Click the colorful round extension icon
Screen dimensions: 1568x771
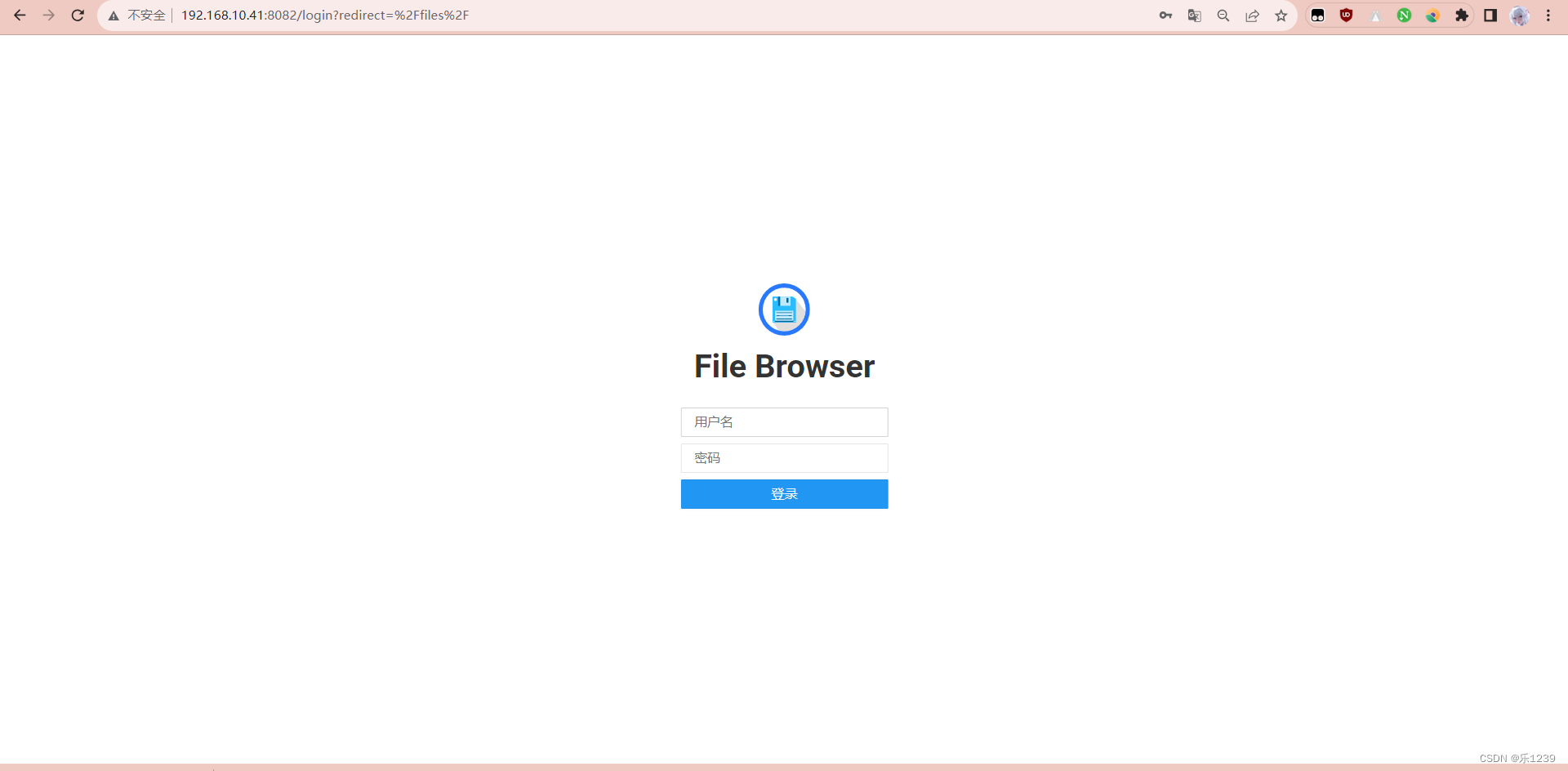pyautogui.click(x=1432, y=16)
